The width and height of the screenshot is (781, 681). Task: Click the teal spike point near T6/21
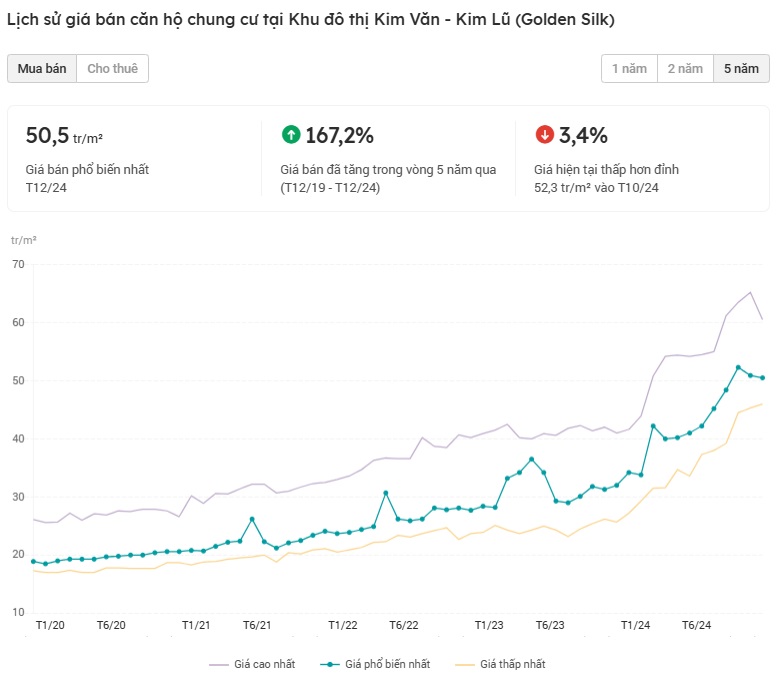[x=252, y=519]
